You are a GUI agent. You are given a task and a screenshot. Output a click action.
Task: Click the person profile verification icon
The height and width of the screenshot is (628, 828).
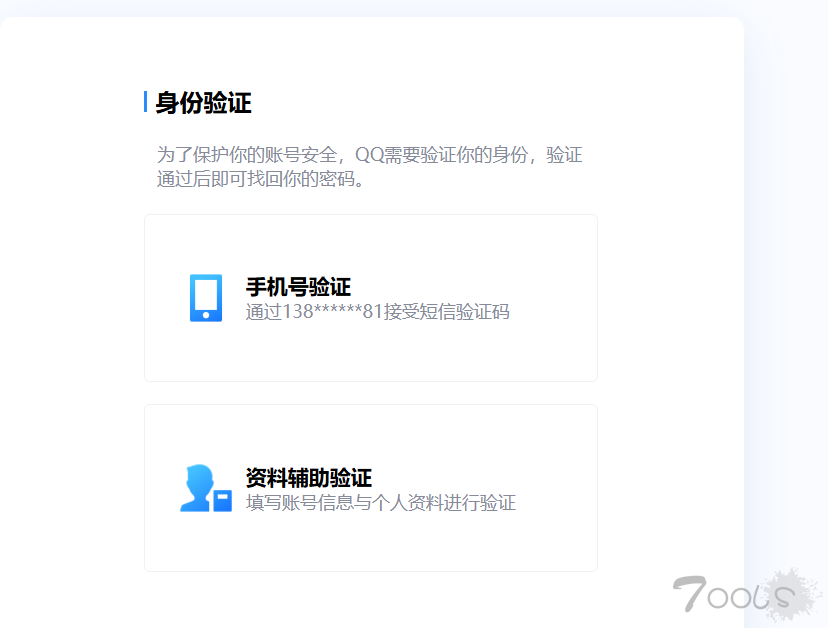coord(206,488)
